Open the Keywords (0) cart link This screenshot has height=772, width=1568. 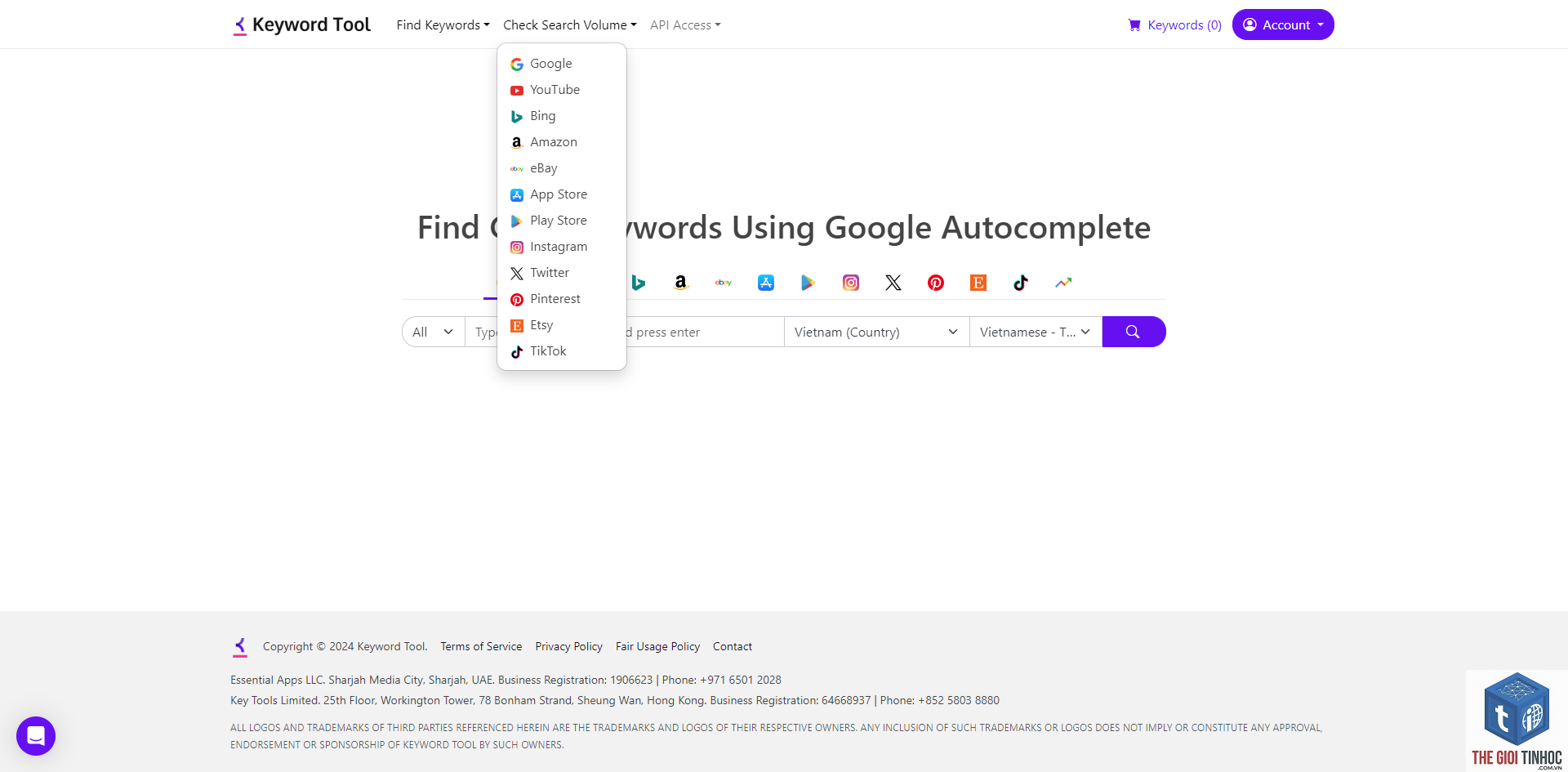(1174, 25)
